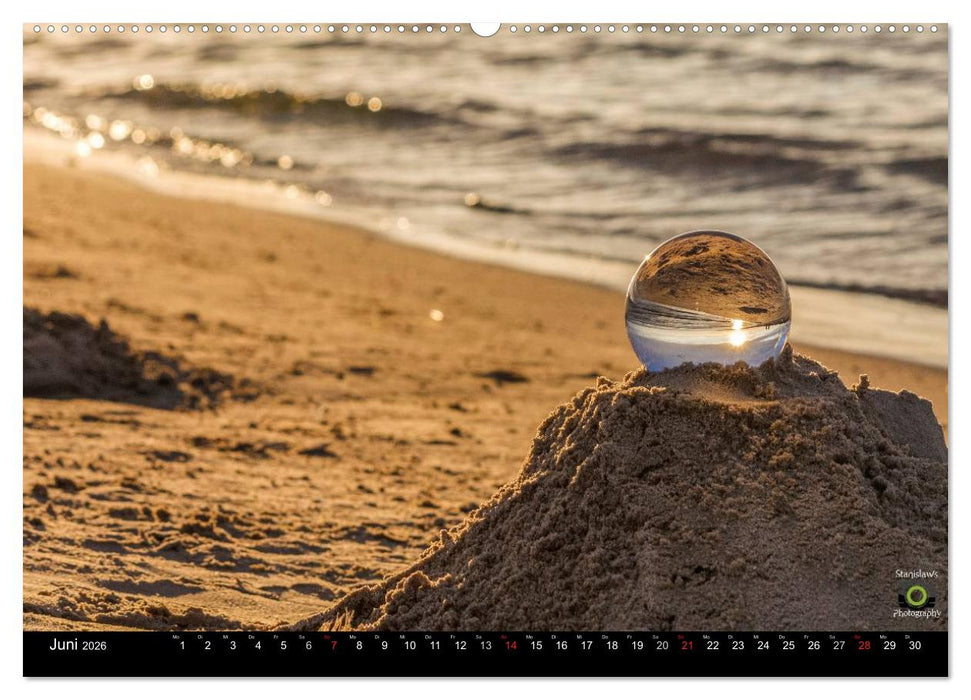Click the glass ball on the sand
This screenshot has height=700, width=971.
(708, 300)
